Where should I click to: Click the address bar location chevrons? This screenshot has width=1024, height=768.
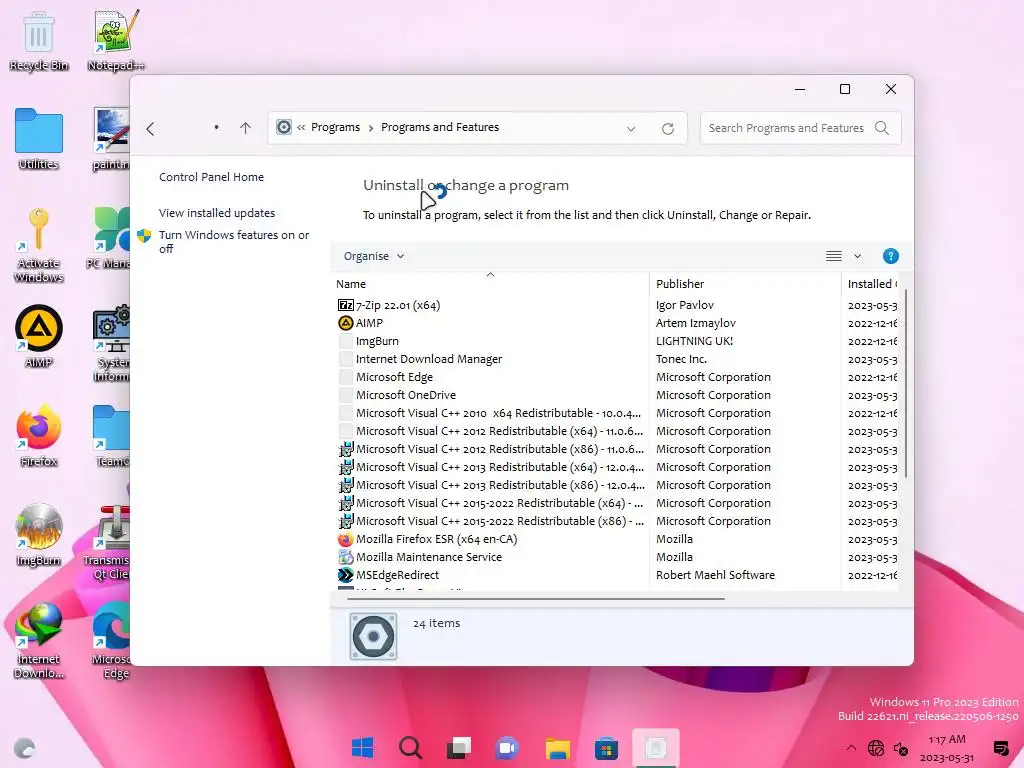click(301, 127)
